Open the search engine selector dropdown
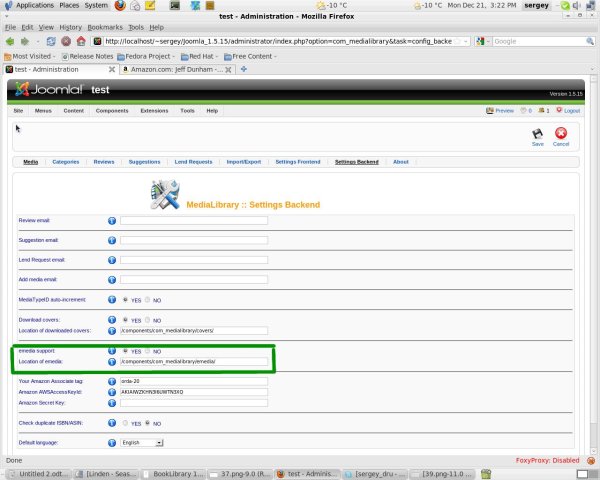This screenshot has height=480, width=600. [x=483, y=41]
